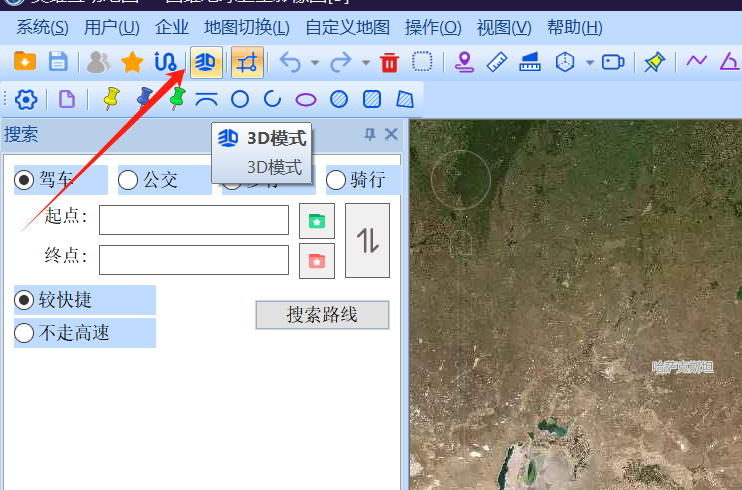Select the purple ellipse drawing tool
The image size is (742, 490).
[306, 100]
